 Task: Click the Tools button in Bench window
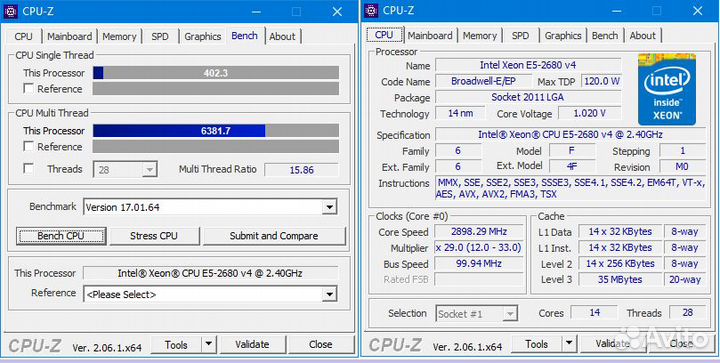tap(176, 344)
